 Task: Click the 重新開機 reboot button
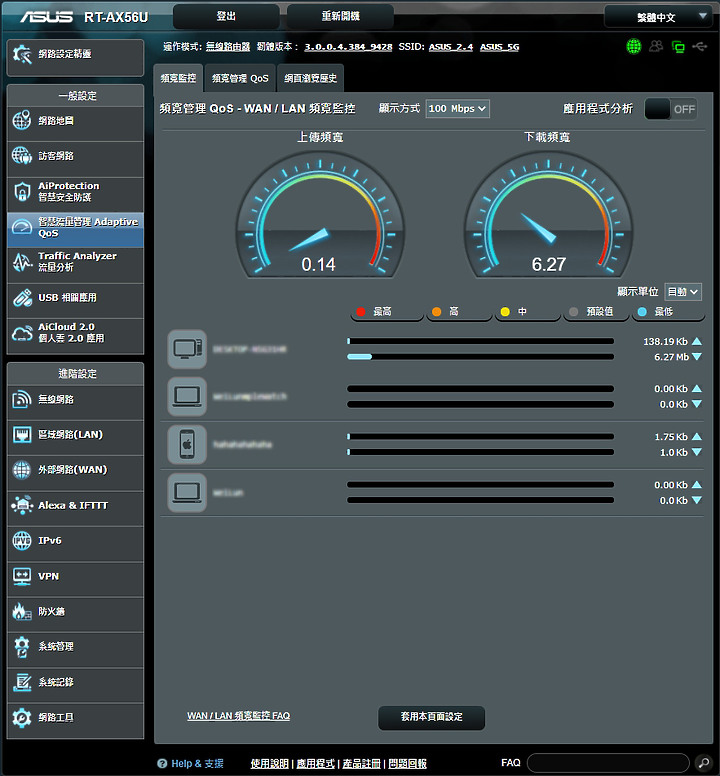point(340,16)
